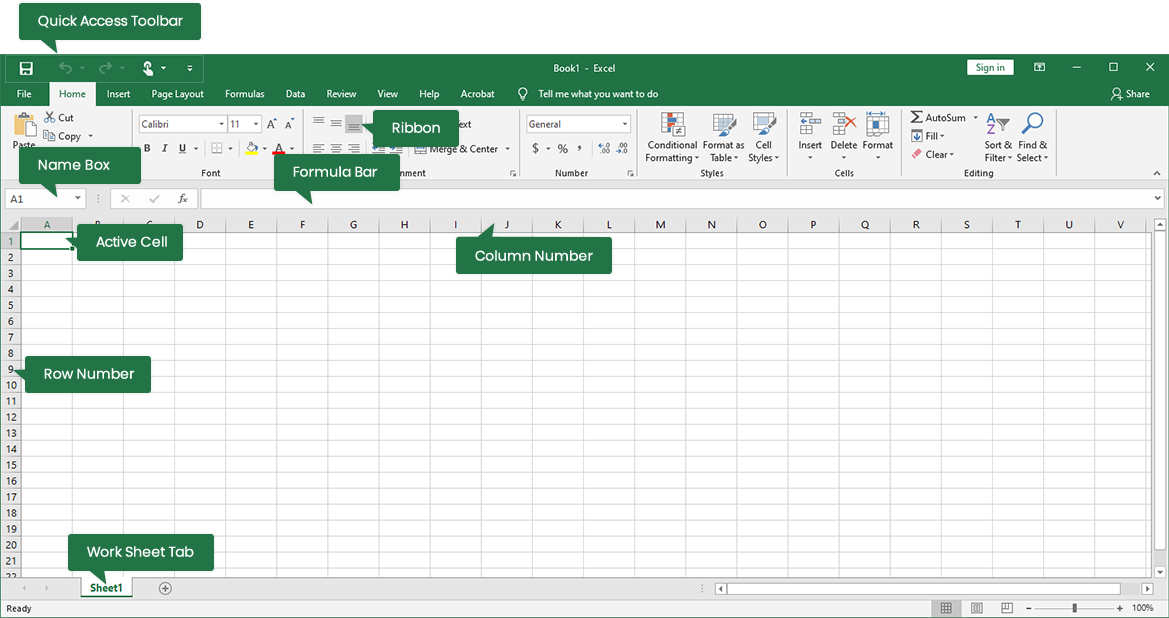Click the Sign in button

click(990, 67)
